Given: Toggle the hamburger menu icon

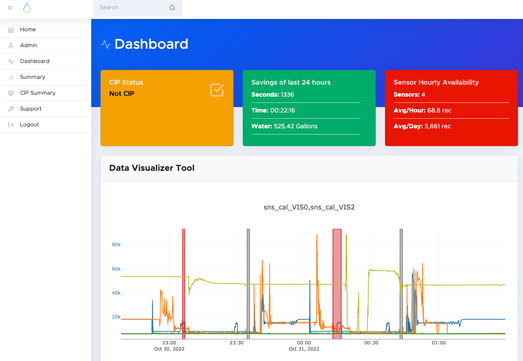Looking at the screenshot, I should point(10,8).
